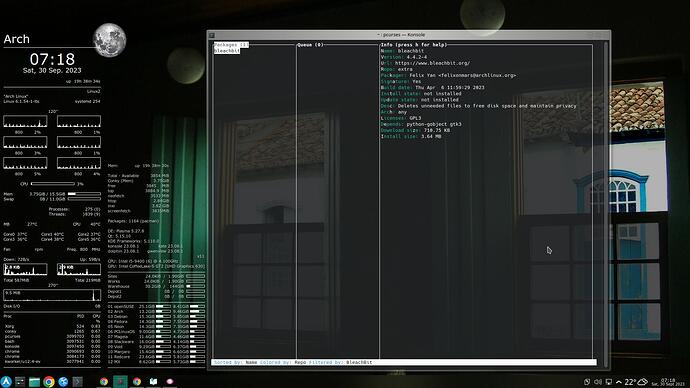This screenshot has height=388, width=690.
Task: Click the large 07:18 Conky desktop clock
Action: tap(52, 59)
